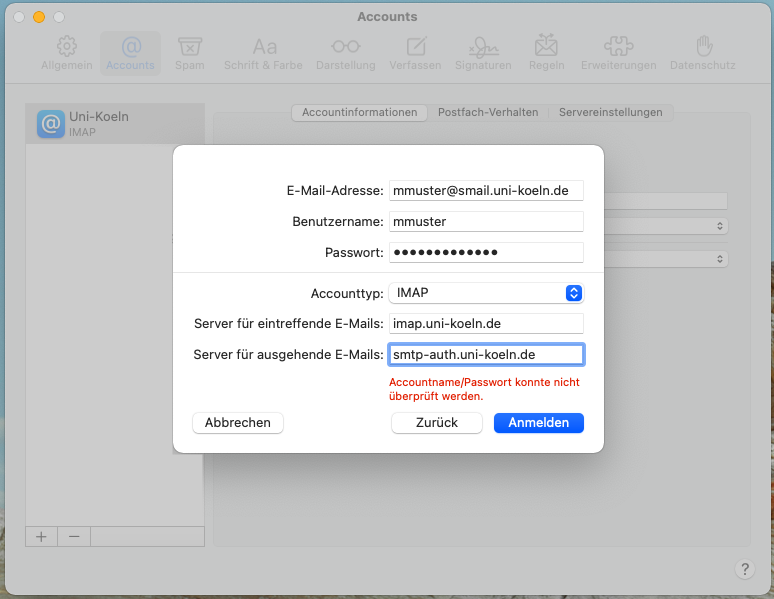
Task: Open the Accounttyp IMAP dropdown
Action: click(486, 293)
